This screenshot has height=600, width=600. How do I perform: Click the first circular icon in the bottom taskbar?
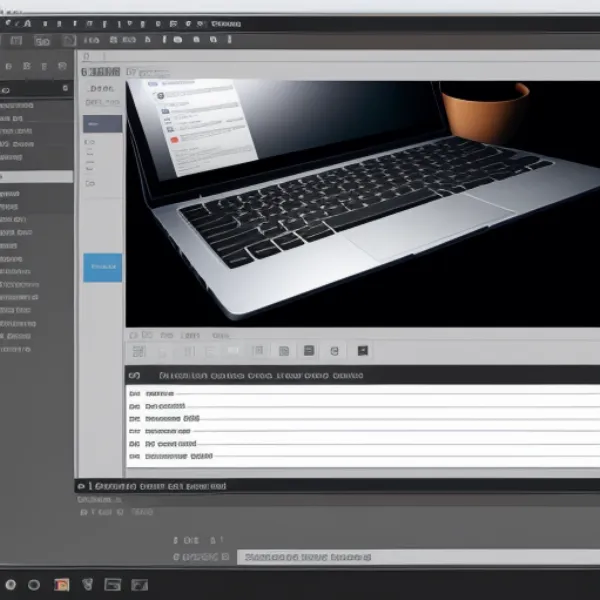pyautogui.click(x=11, y=584)
